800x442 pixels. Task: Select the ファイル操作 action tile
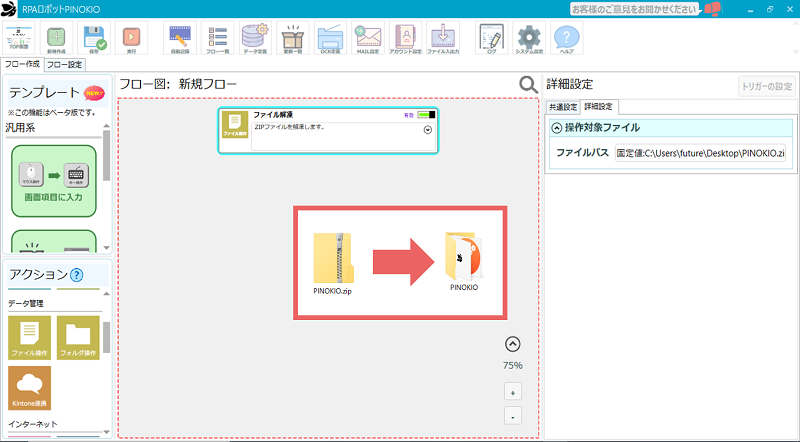[30, 337]
